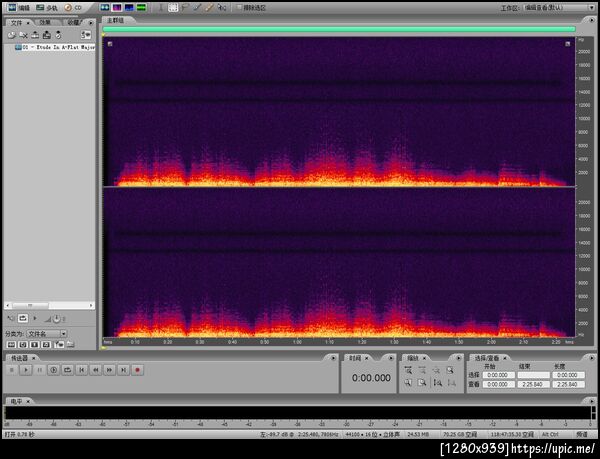Click the loop play transport button
Screen dimensions: 600x459
click(x=67, y=370)
